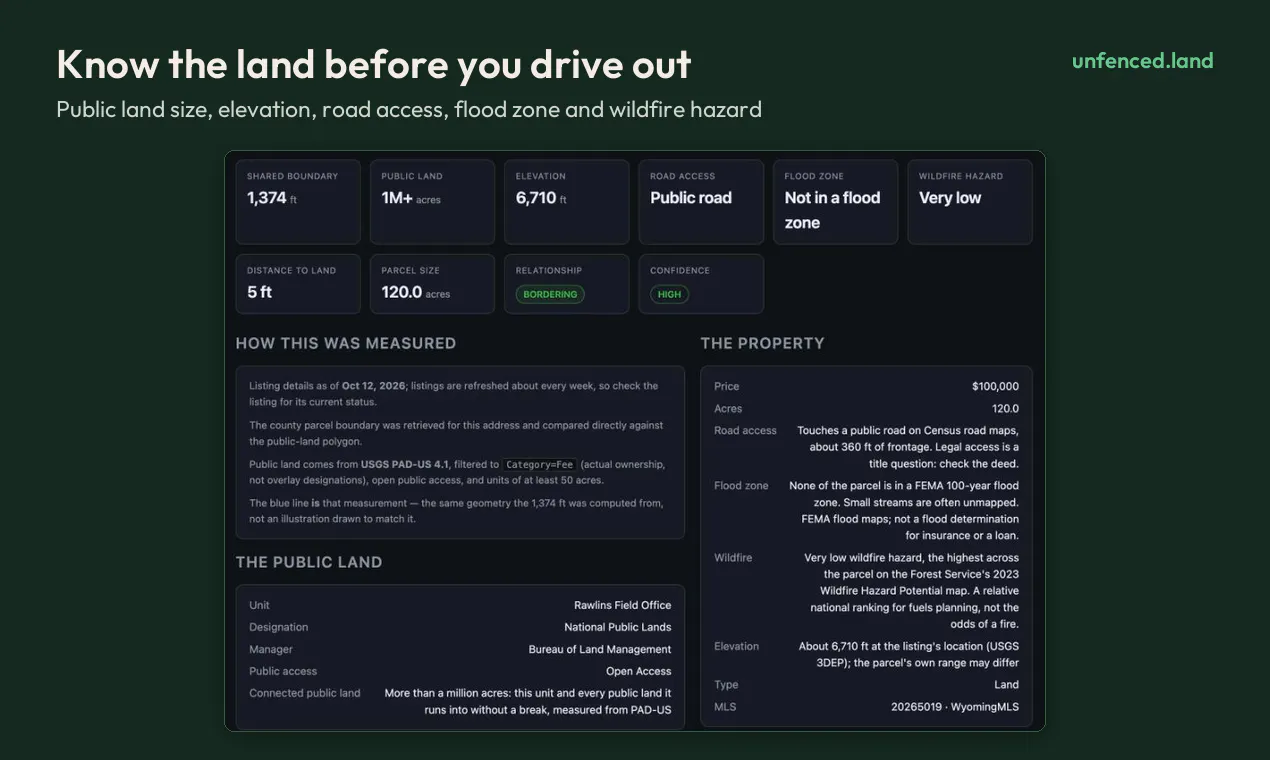Select the Parcel Size 120.0 acres card

(432, 284)
